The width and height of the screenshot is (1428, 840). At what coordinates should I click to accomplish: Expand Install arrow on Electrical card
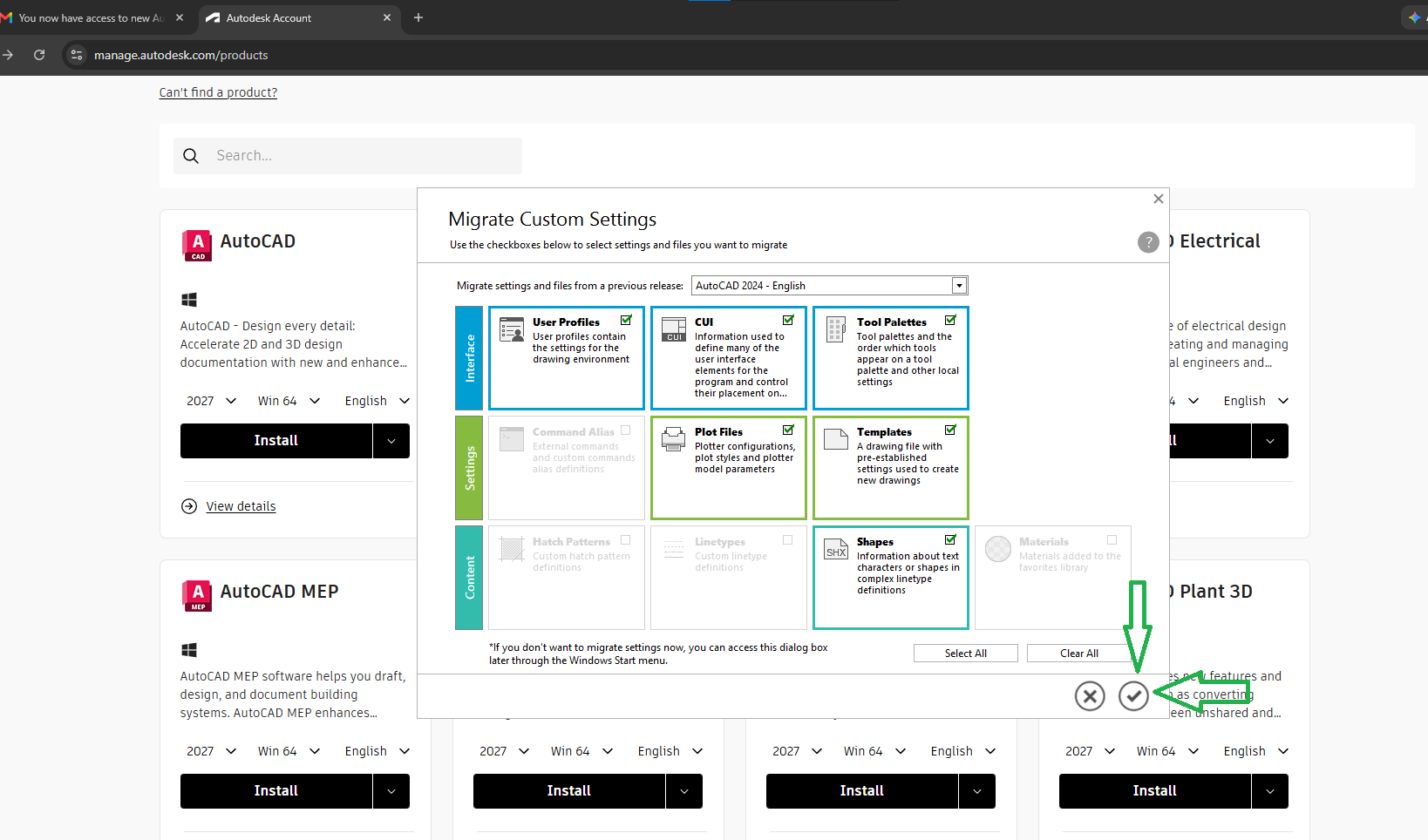pyautogui.click(x=1270, y=441)
